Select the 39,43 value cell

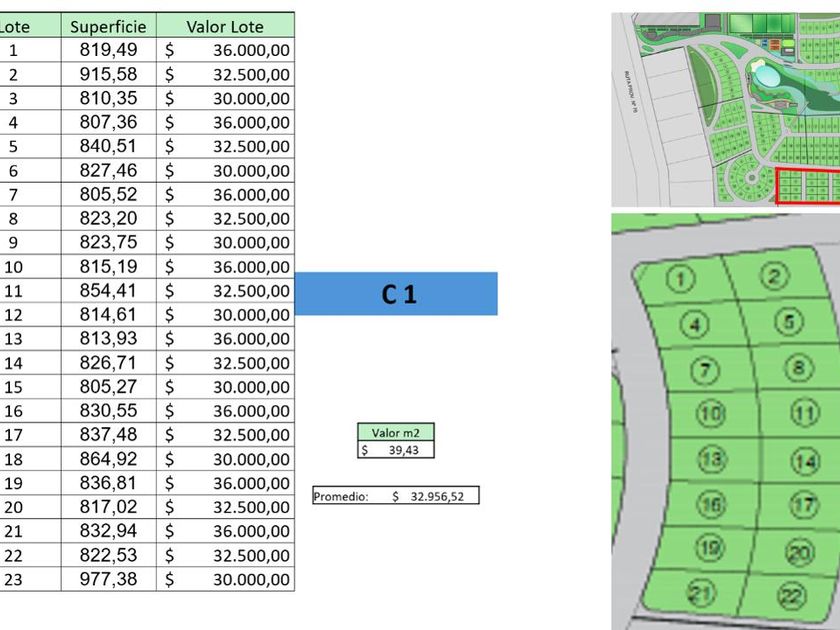click(396, 450)
